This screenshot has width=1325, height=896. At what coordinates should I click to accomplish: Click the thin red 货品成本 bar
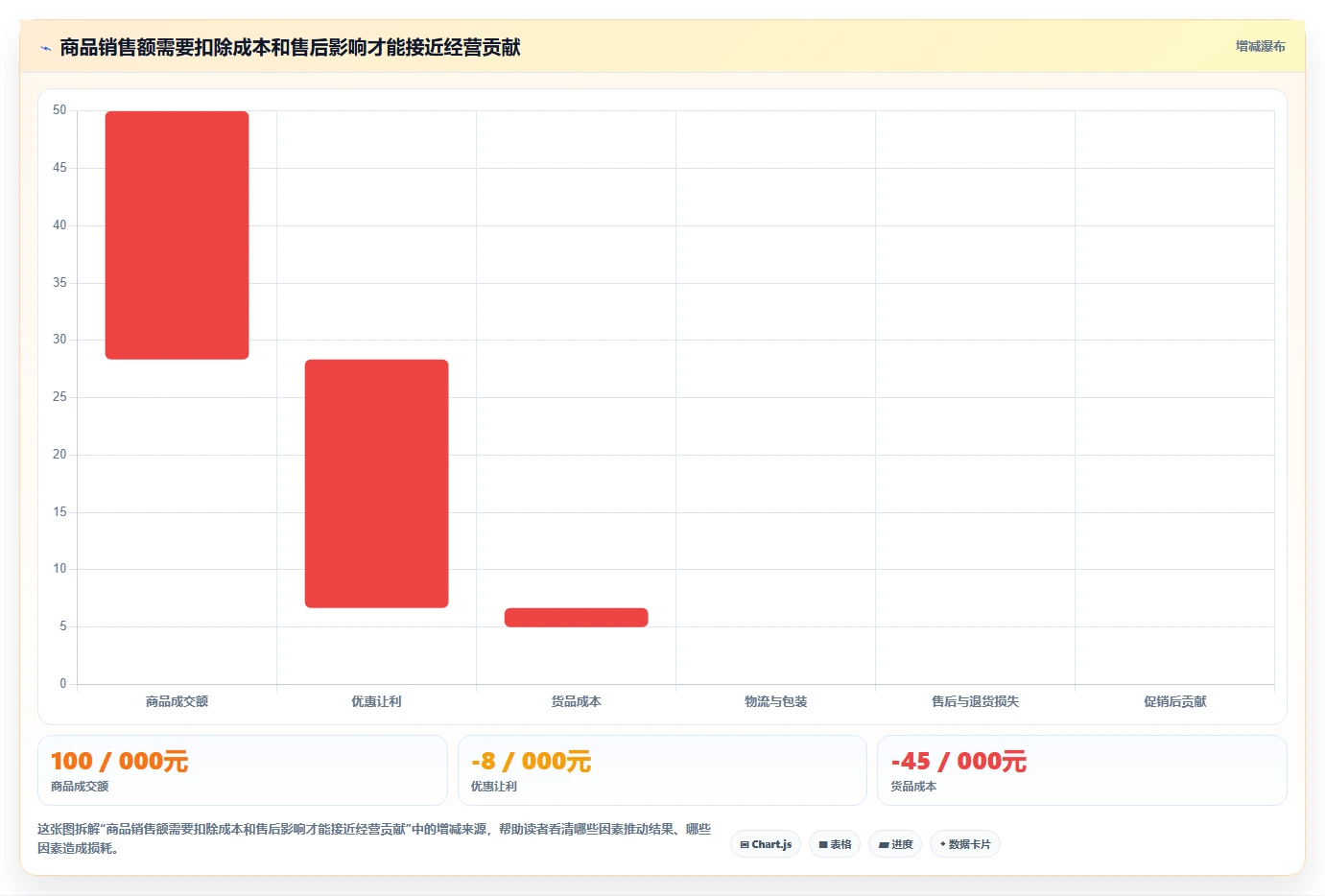pos(576,618)
